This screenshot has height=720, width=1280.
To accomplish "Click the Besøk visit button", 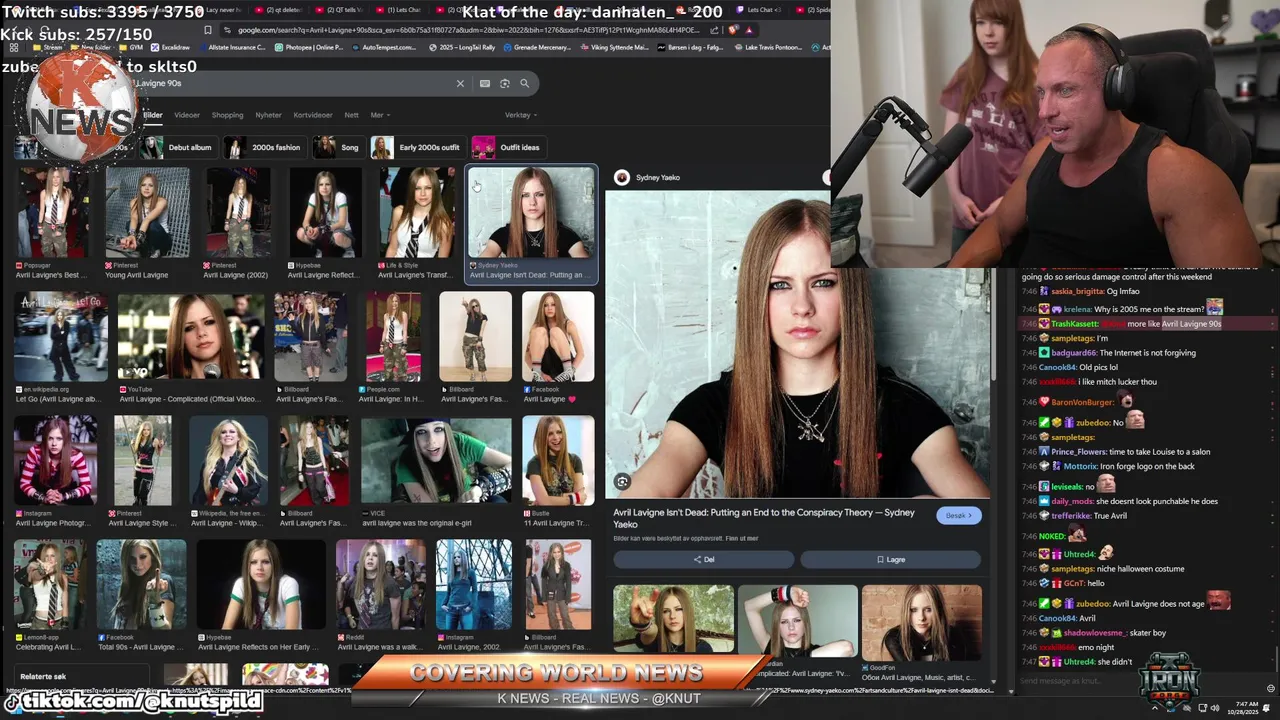I will click(x=958, y=516).
